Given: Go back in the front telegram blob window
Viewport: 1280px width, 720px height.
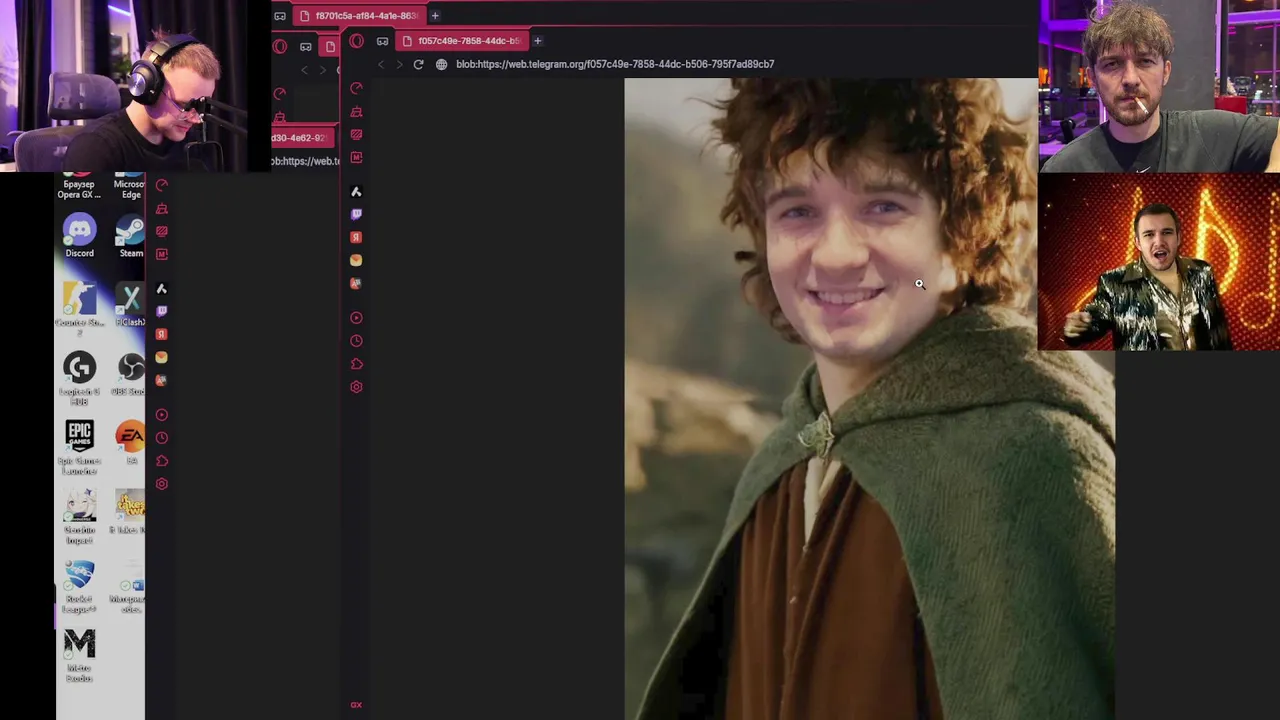Looking at the screenshot, I should coord(380,64).
